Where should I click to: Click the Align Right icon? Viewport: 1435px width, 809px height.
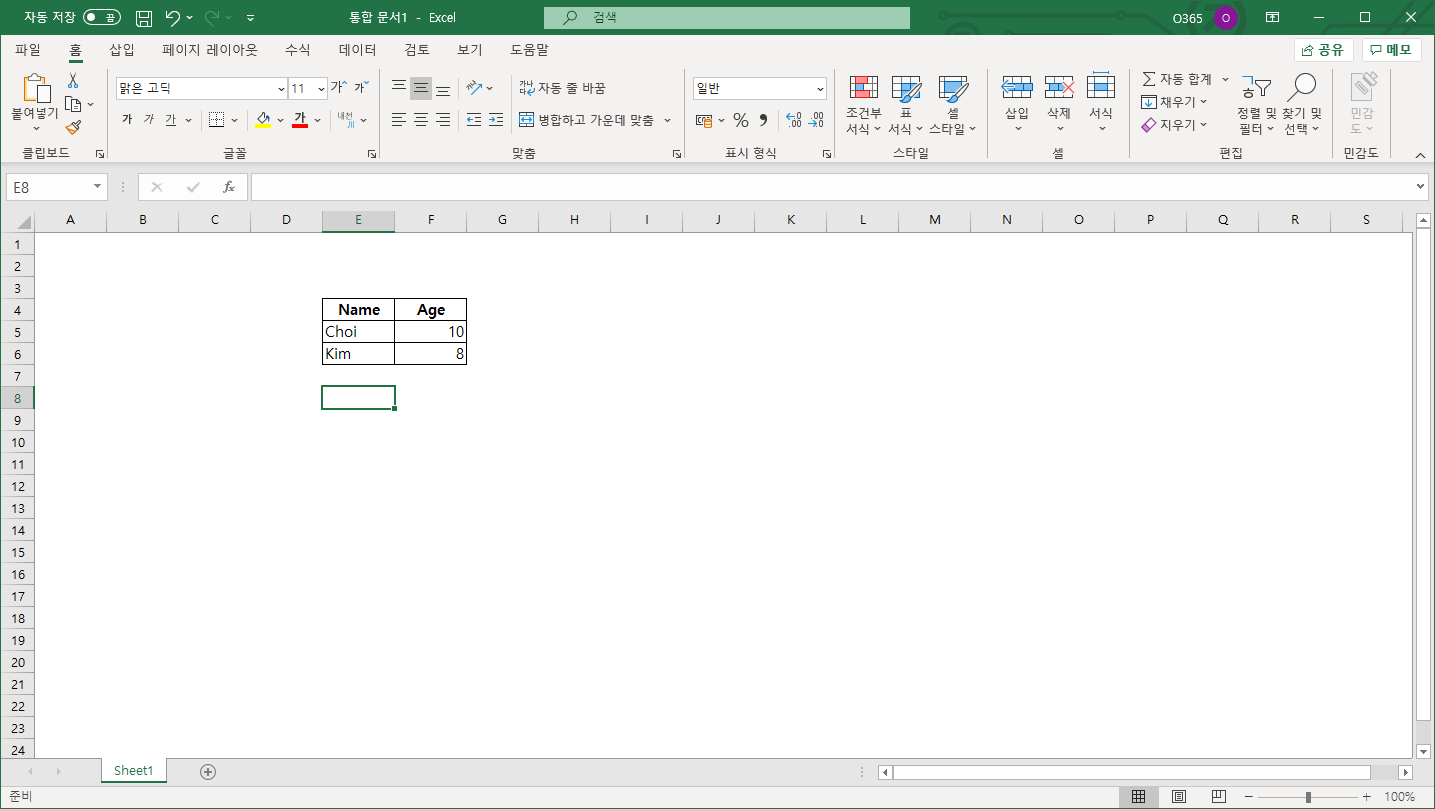[x=443, y=120]
